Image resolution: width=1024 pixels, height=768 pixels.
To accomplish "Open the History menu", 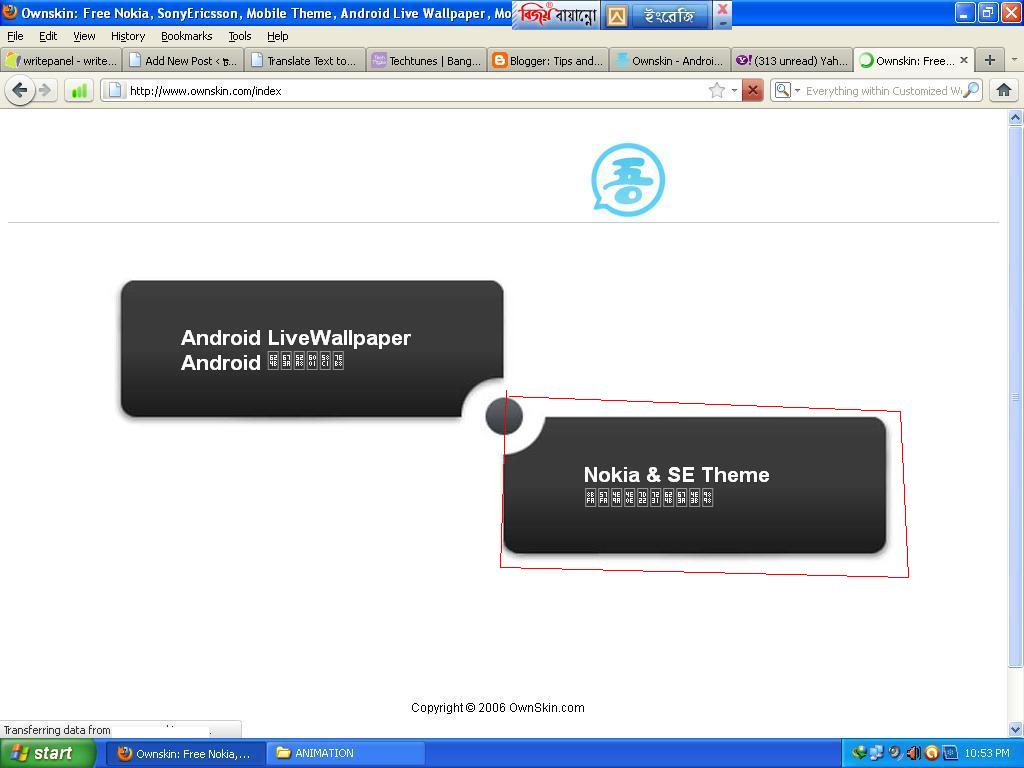I will click(x=128, y=36).
